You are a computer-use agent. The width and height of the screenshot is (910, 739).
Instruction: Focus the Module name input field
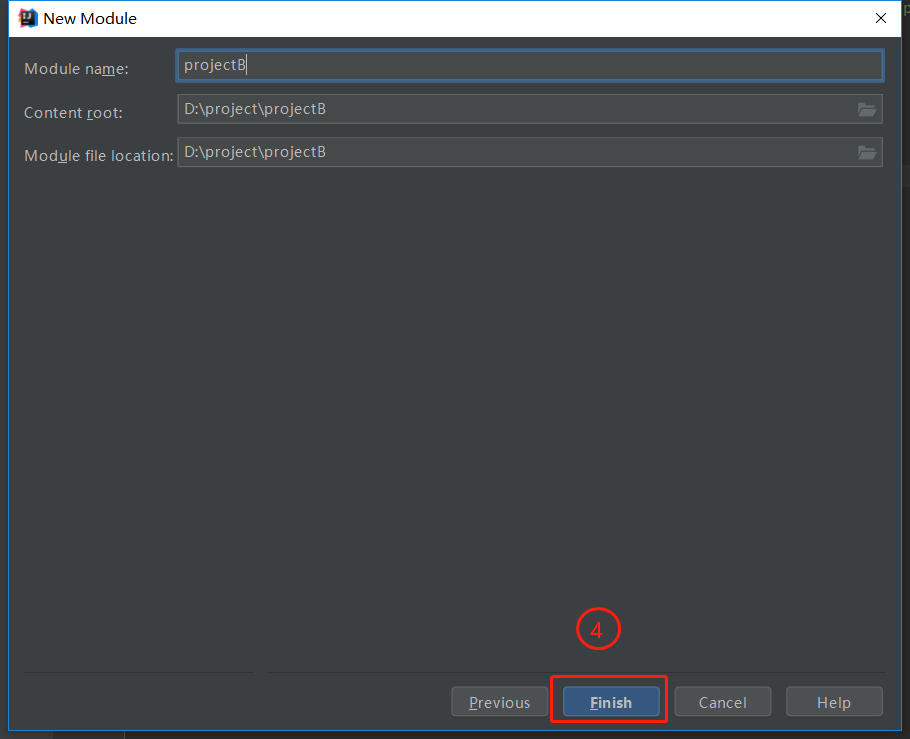(x=529, y=65)
